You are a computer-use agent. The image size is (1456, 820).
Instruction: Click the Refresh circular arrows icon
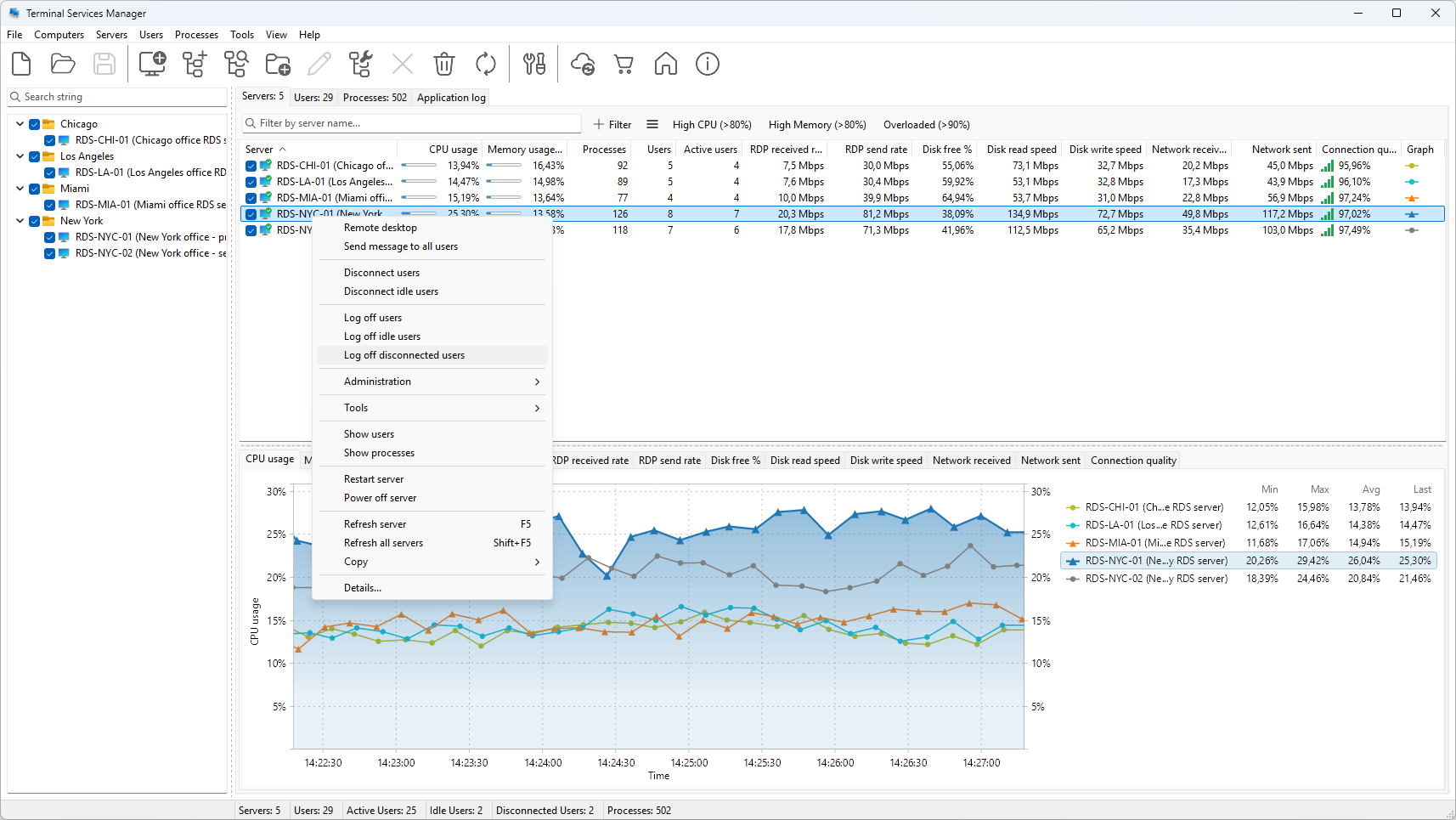point(486,64)
